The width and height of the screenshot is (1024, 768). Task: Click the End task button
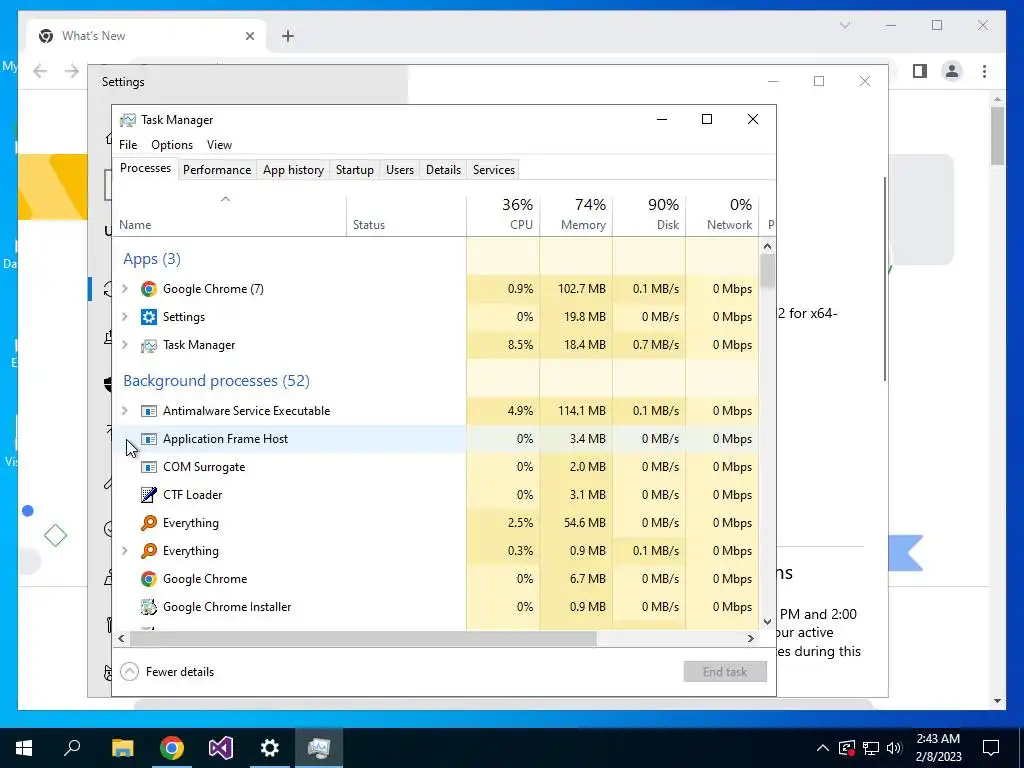(725, 672)
